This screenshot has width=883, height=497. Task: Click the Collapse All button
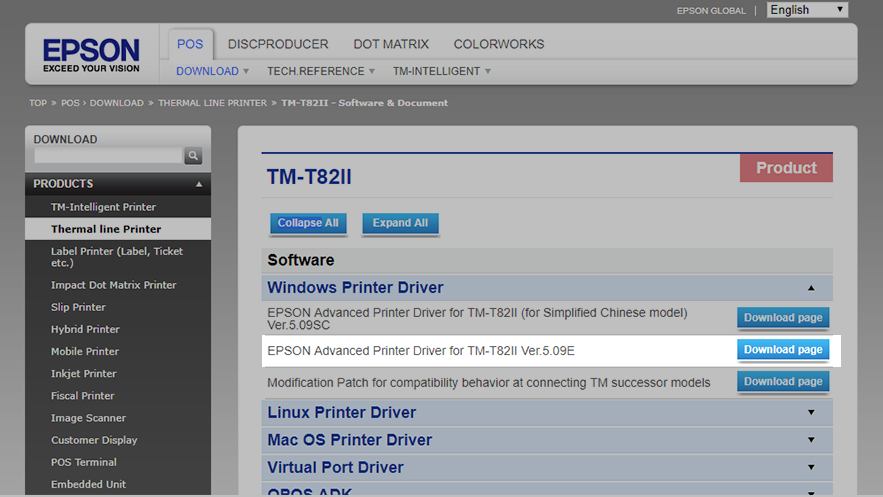tap(308, 223)
